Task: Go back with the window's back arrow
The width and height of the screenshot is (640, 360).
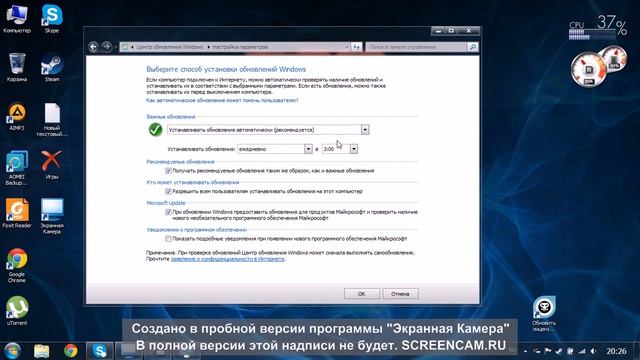Action: [x=93, y=47]
